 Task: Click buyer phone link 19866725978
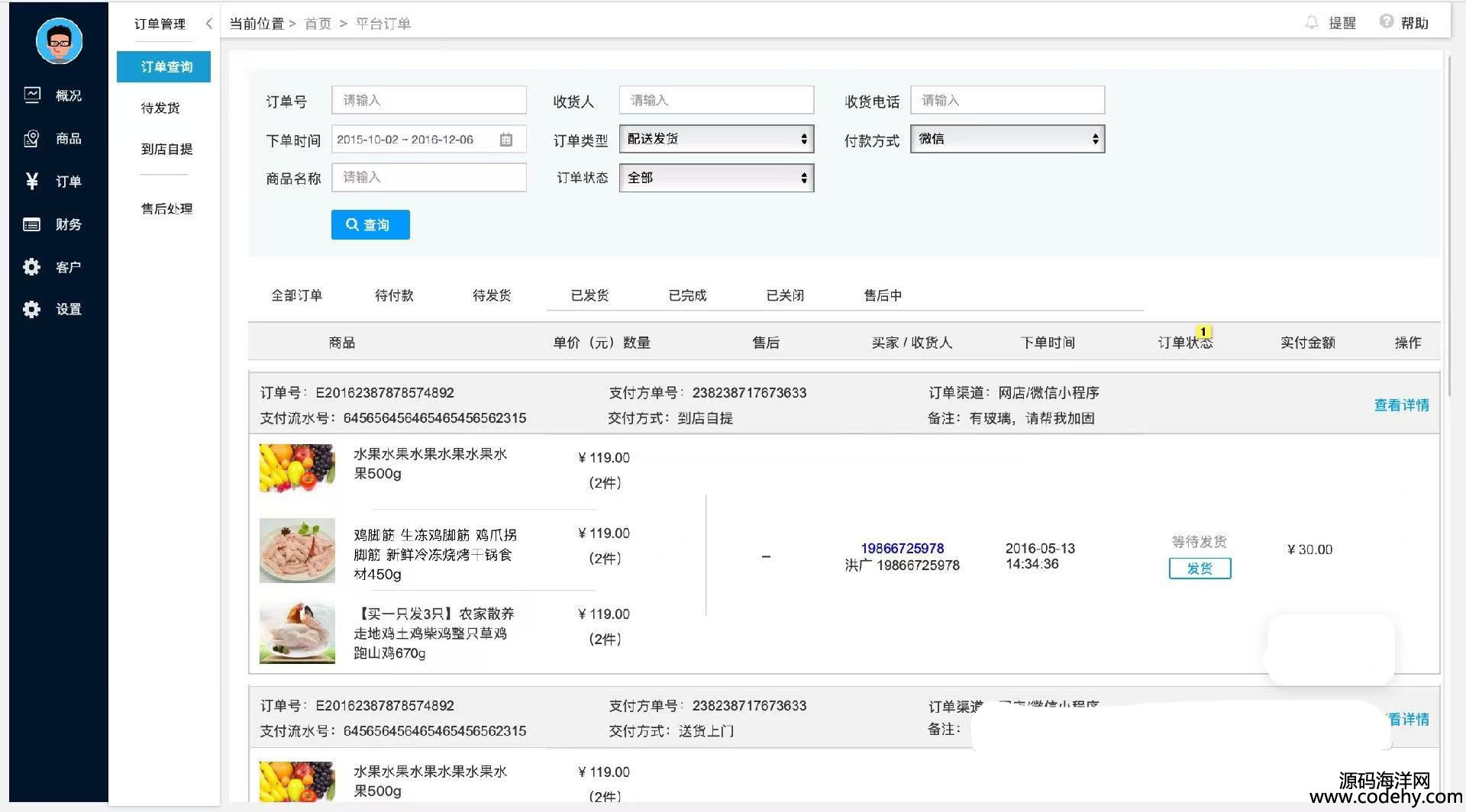(x=902, y=548)
